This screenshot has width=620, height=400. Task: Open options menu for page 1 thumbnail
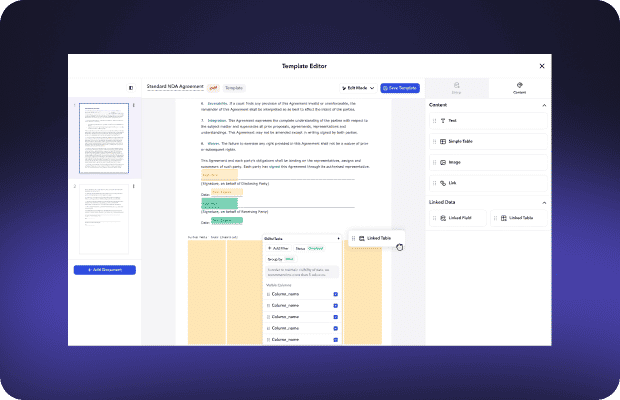coord(134,106)
